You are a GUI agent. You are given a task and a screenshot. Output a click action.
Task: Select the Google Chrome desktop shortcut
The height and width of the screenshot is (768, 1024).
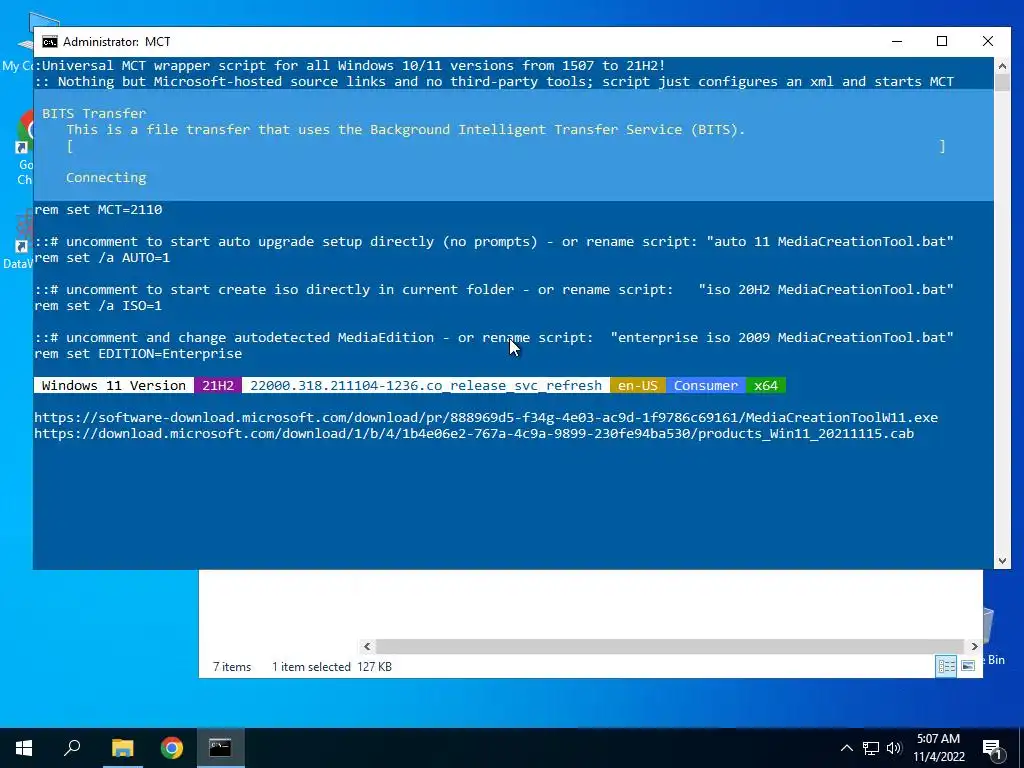25,149
